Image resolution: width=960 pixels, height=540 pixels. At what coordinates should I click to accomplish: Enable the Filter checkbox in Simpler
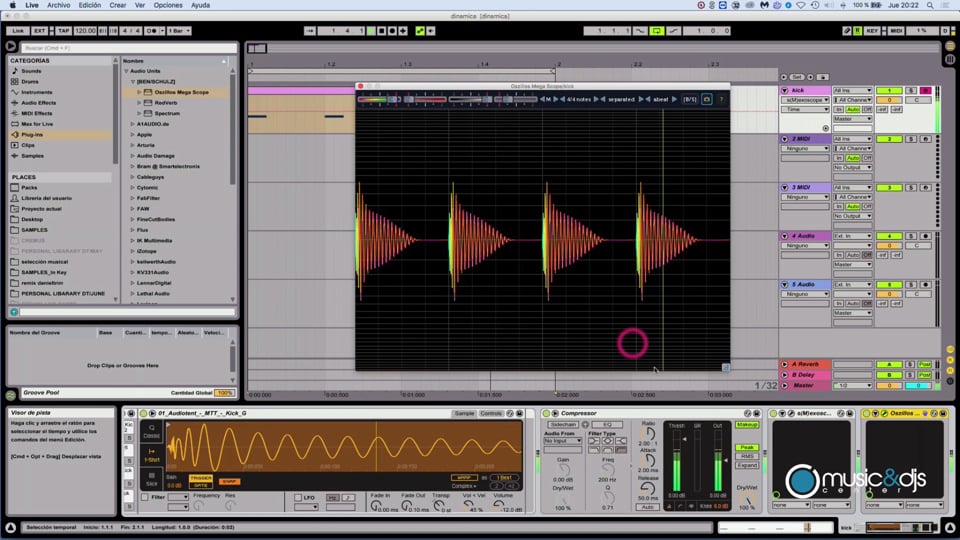[x=145, y=497]
